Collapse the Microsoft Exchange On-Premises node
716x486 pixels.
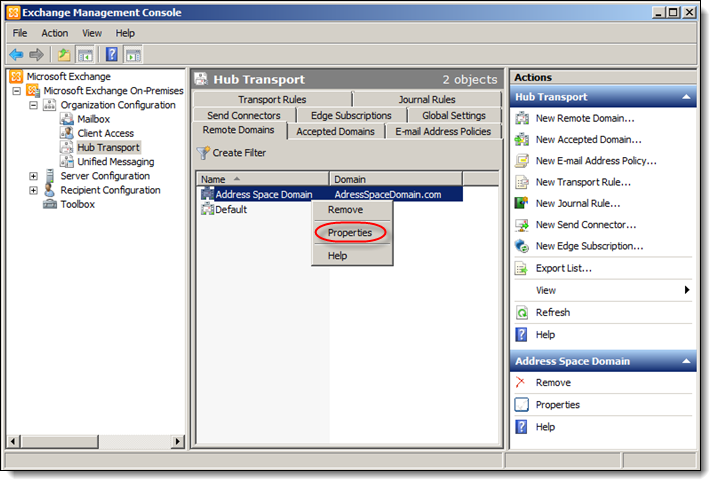click(16, 91)
